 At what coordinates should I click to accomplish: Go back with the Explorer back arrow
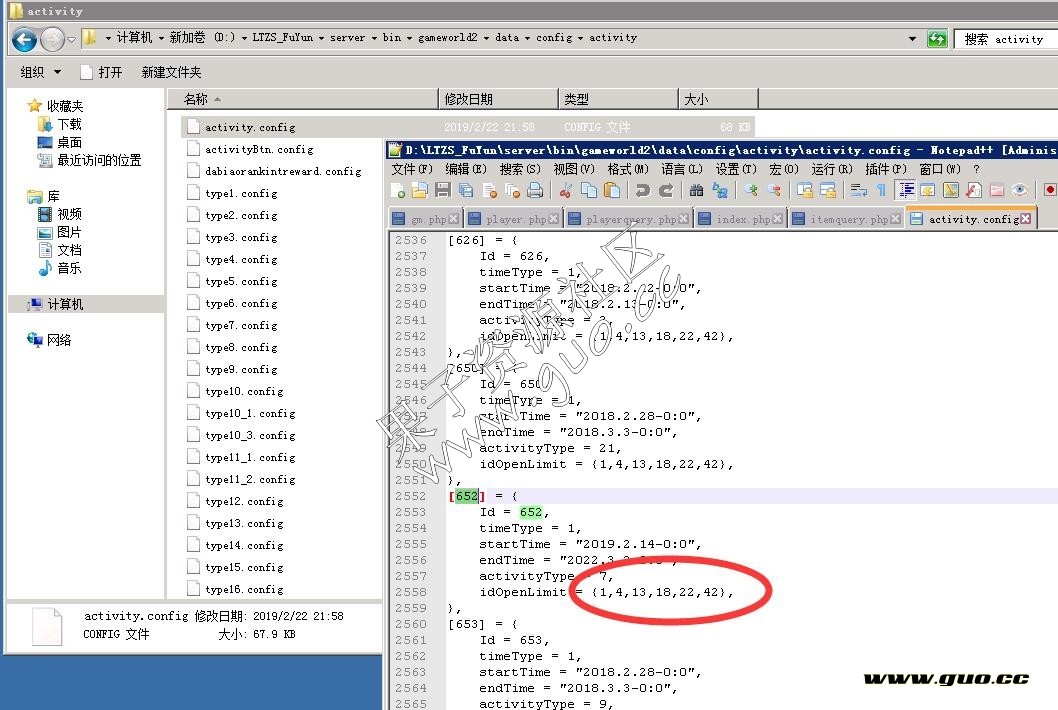(x=24, y=40)
